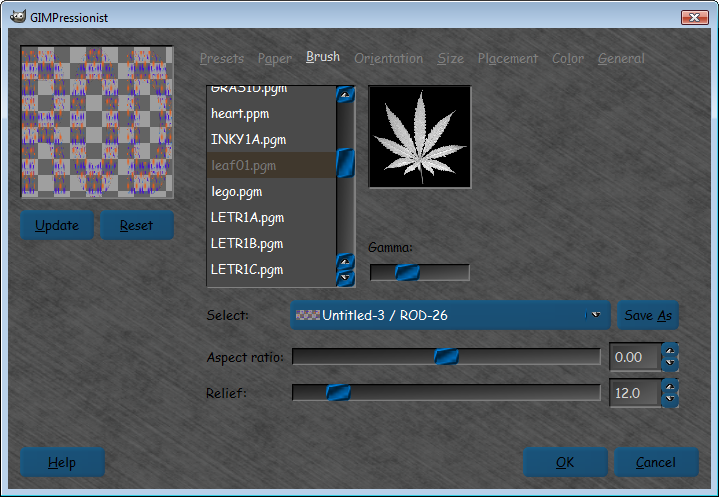
Task: Decrease Relief value with down stepper arrow
Action: pos(670,399)
